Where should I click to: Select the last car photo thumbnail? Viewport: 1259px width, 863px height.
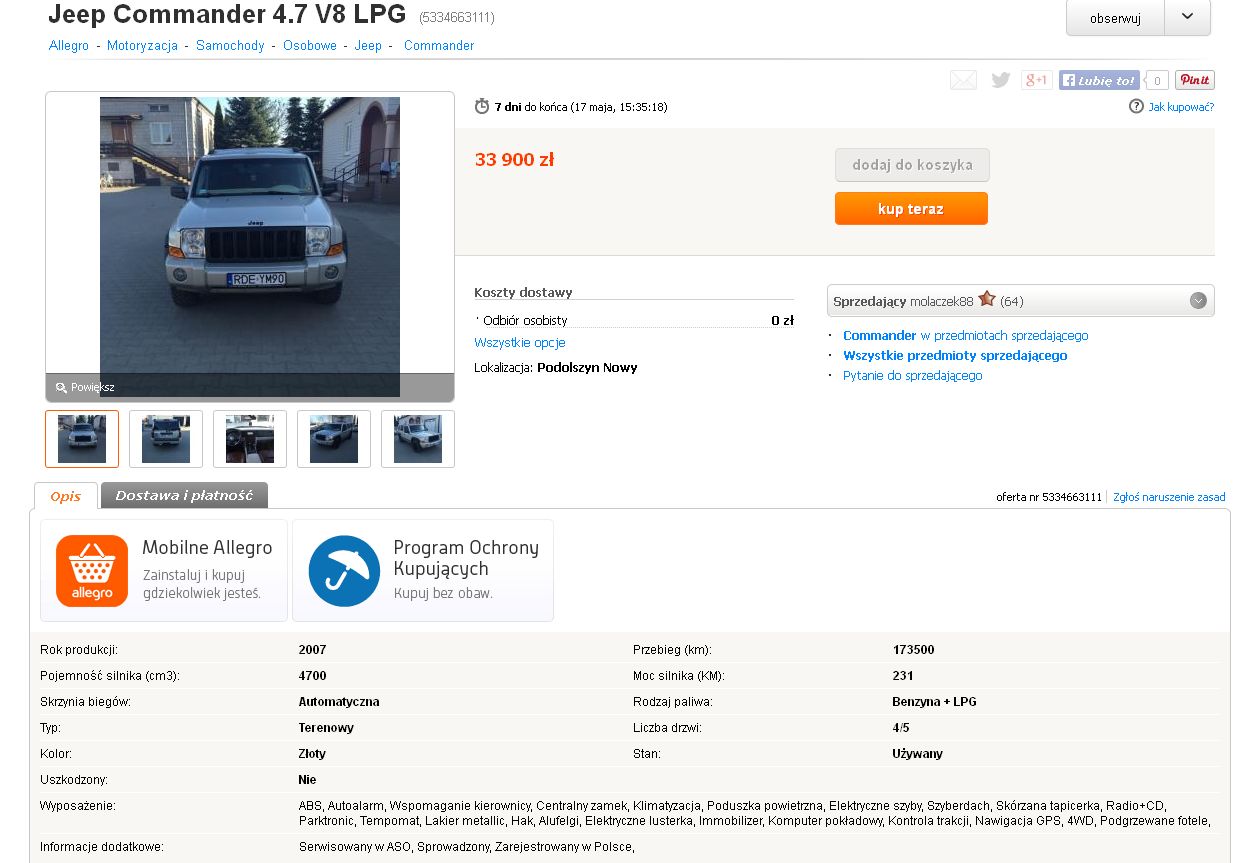click(x=418, y=439)
